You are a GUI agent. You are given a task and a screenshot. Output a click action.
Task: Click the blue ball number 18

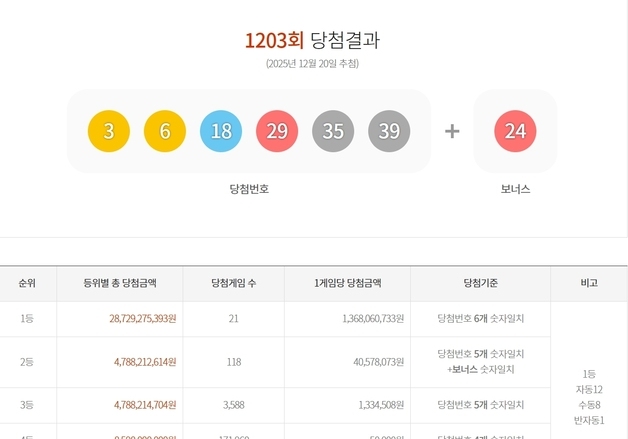pos(221,131)
